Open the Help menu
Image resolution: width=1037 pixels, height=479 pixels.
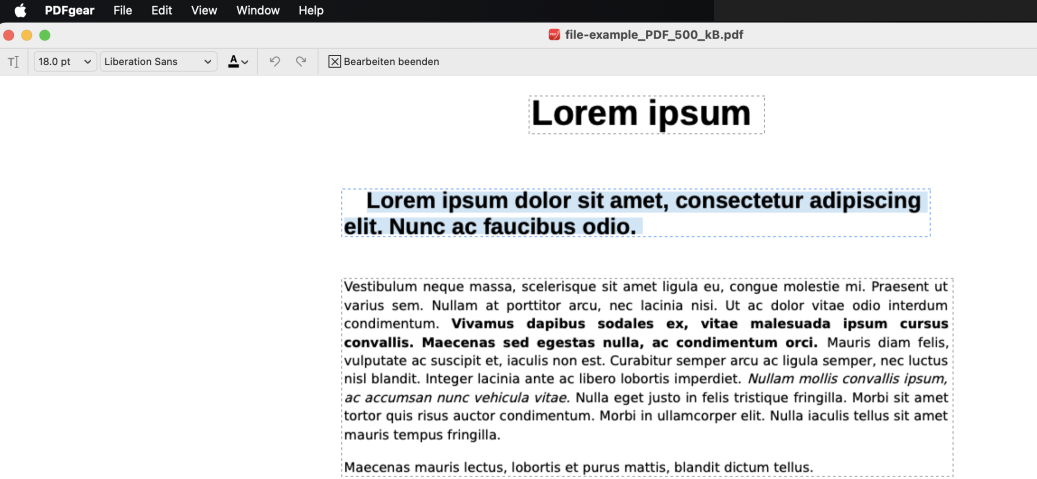311,11
